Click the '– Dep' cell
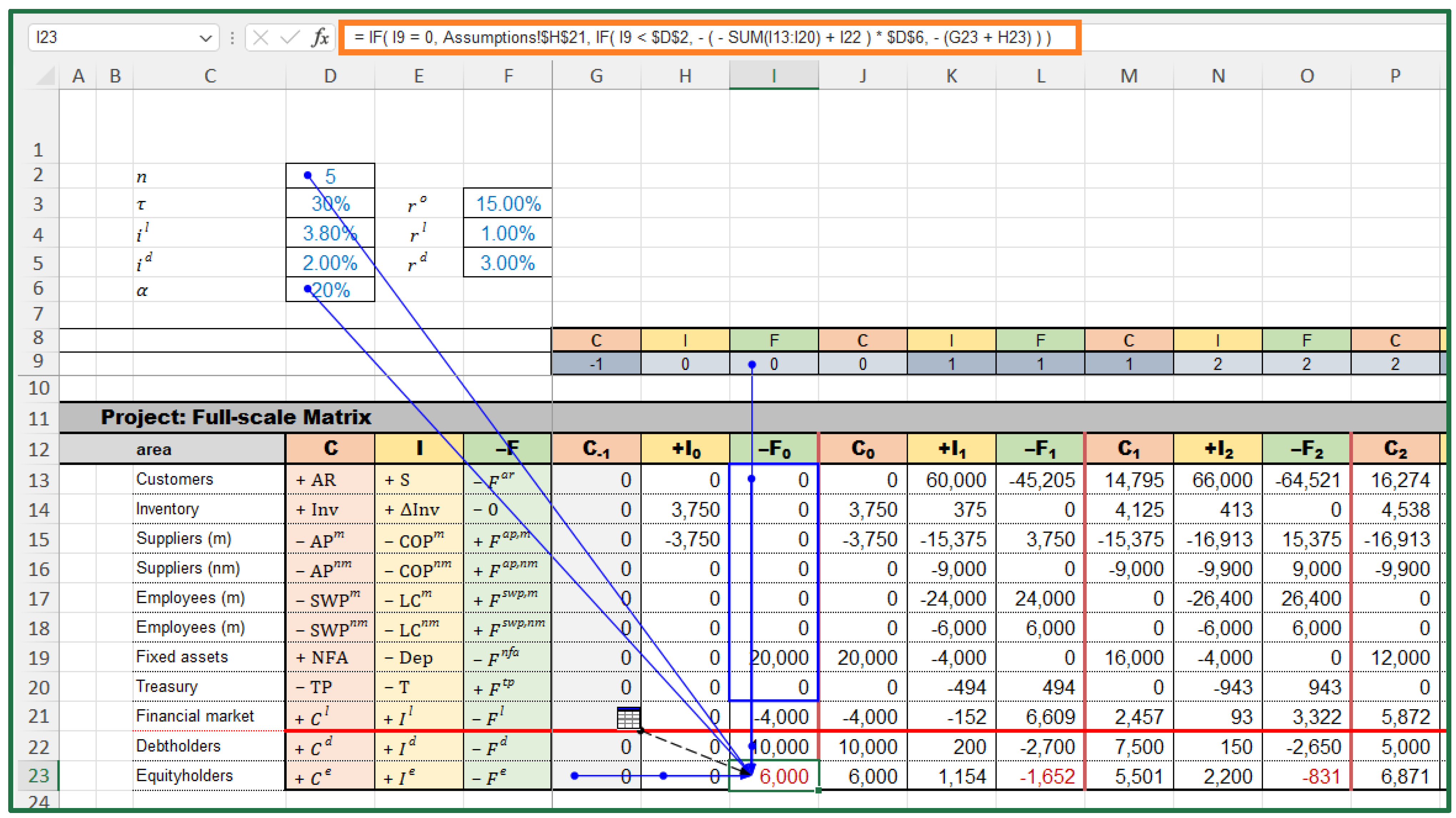Image resolution: width=1456 pixels, height=818 pixels. coord(419,657)
